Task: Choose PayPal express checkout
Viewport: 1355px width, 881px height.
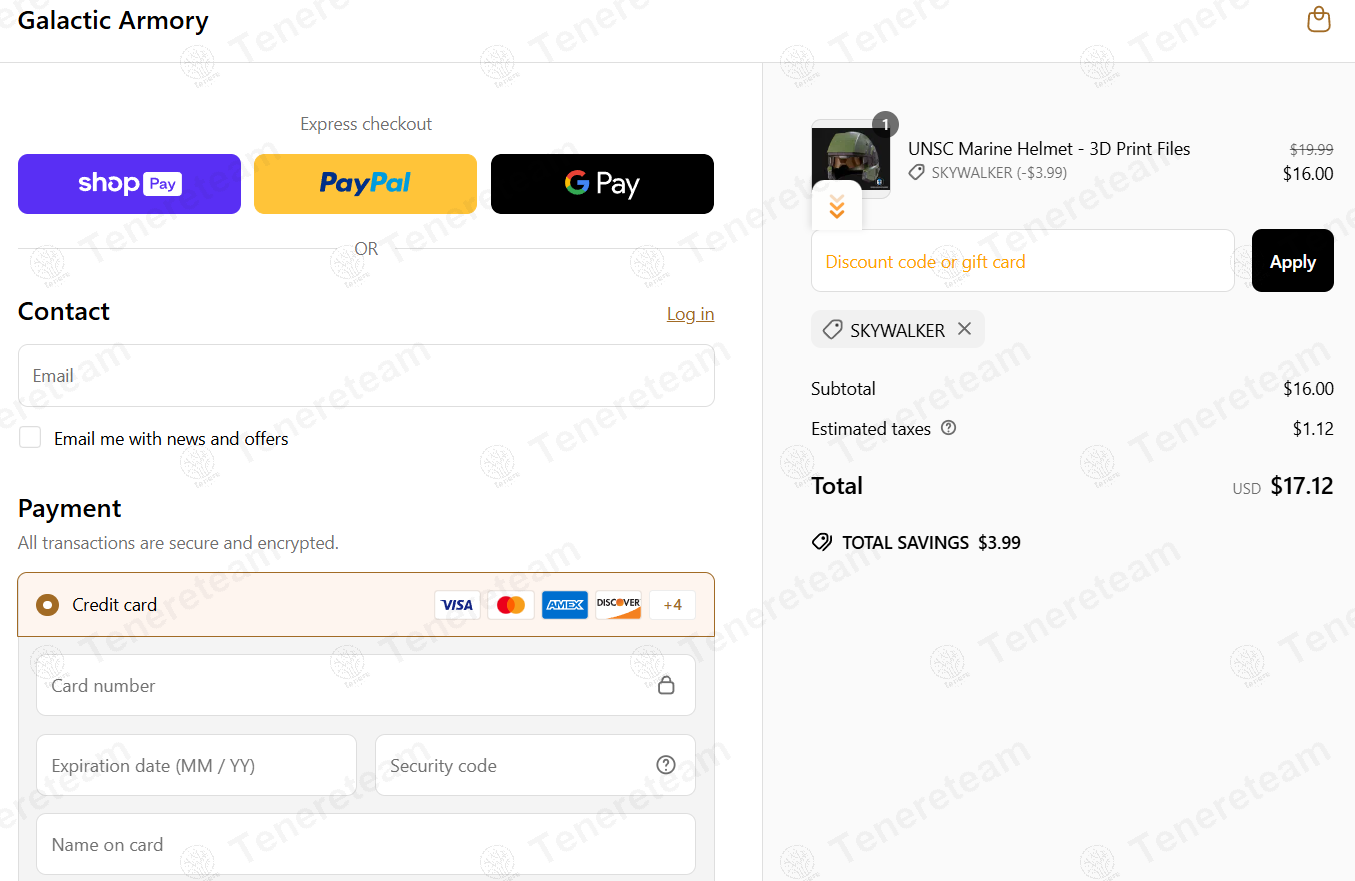Action: pyautogui.click(x=365, y=184)
